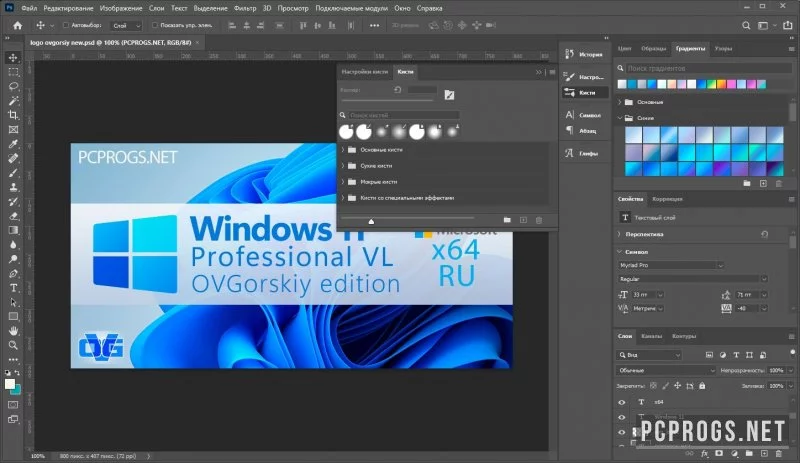This screenshot has width=800, height=463.
Task: Click the Home icon in options bar
Action: [17, 25]
